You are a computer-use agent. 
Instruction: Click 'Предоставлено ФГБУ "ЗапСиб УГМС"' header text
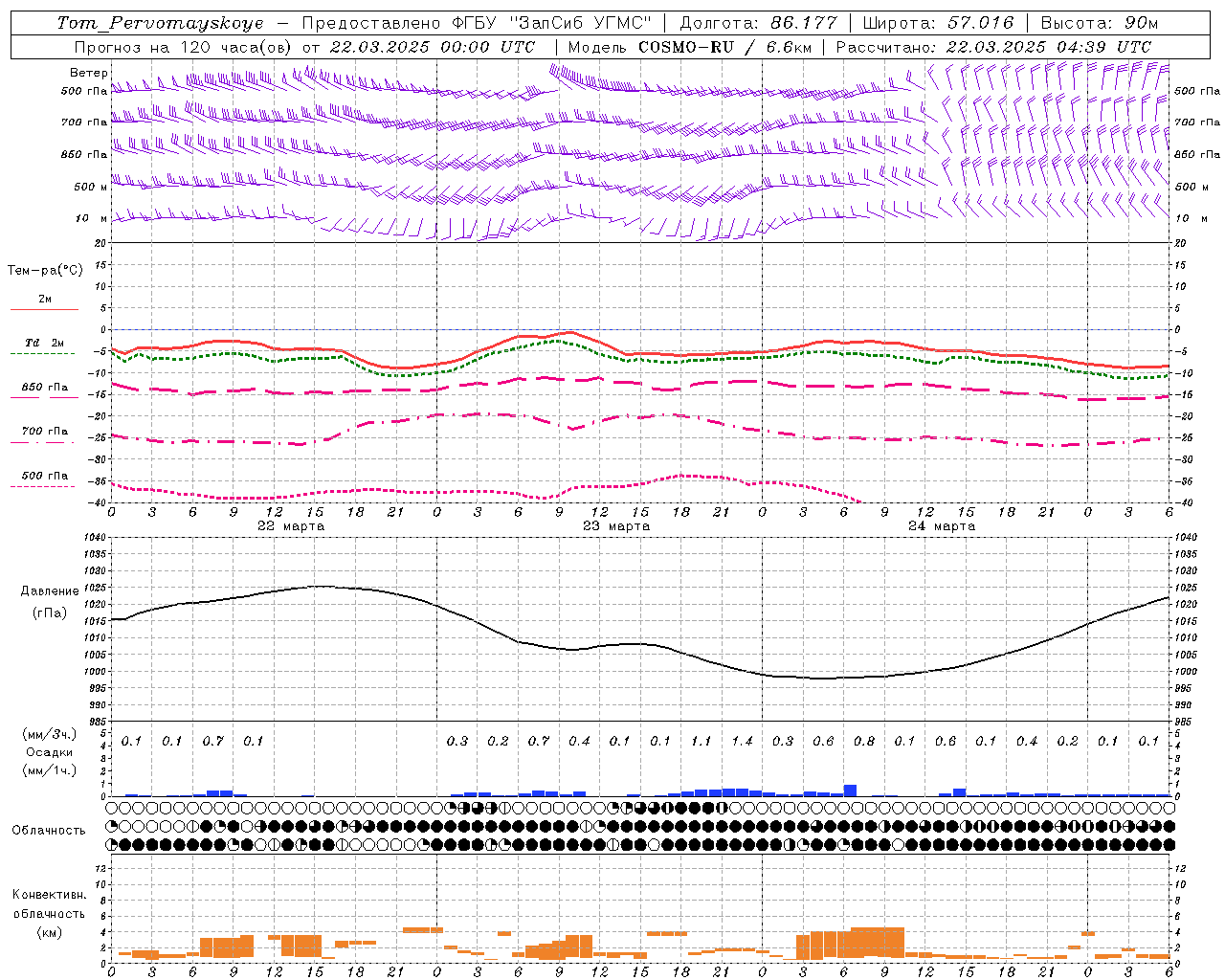[x=477, y=23]
